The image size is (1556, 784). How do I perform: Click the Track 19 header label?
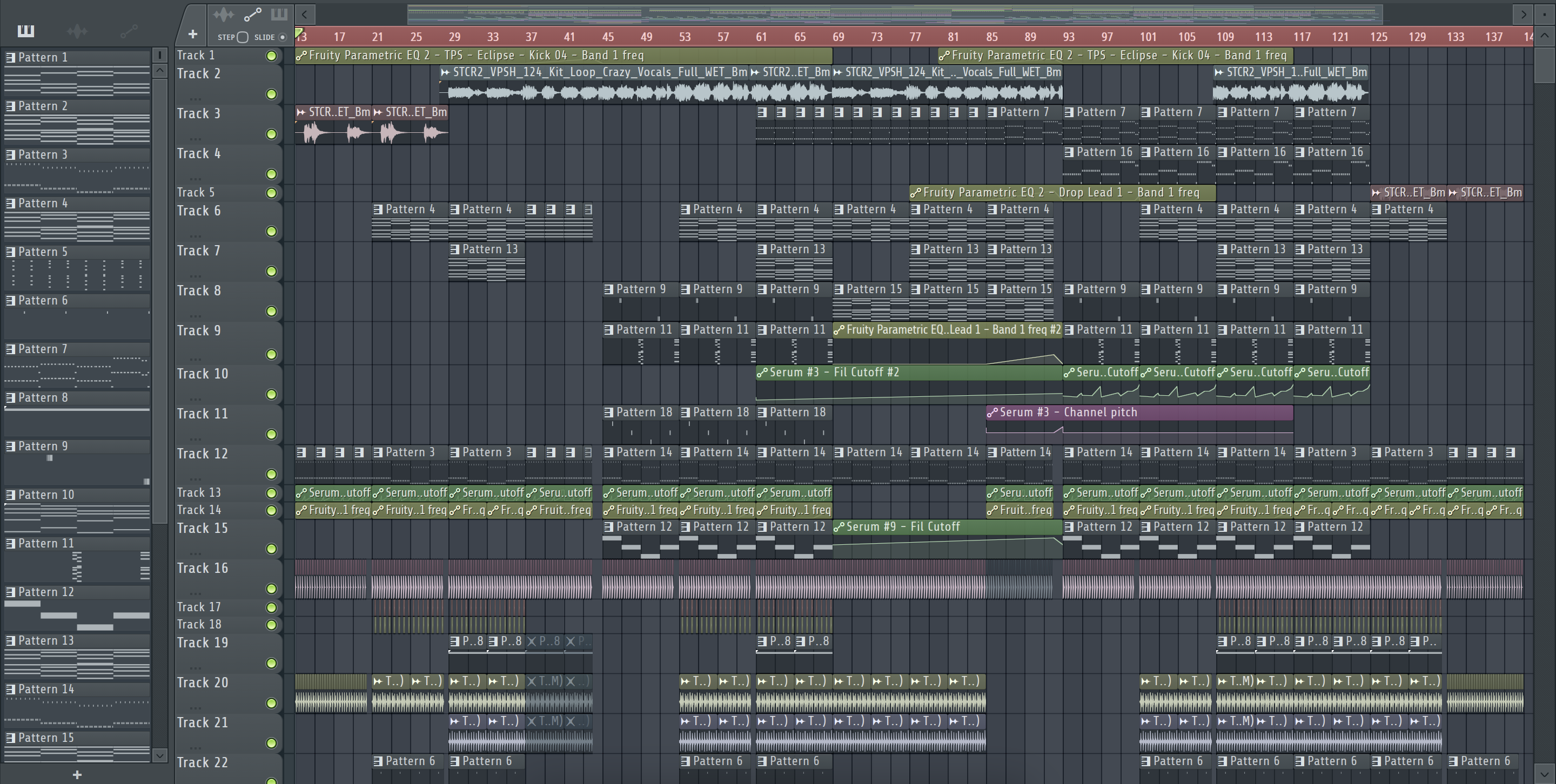[203, 643]
